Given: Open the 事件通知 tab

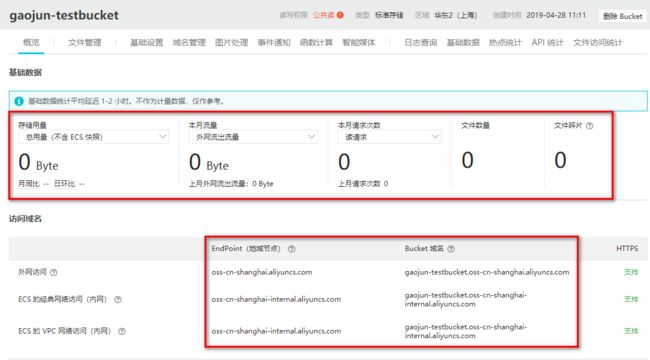Looking at the screenshot, I should coord(274,42).
